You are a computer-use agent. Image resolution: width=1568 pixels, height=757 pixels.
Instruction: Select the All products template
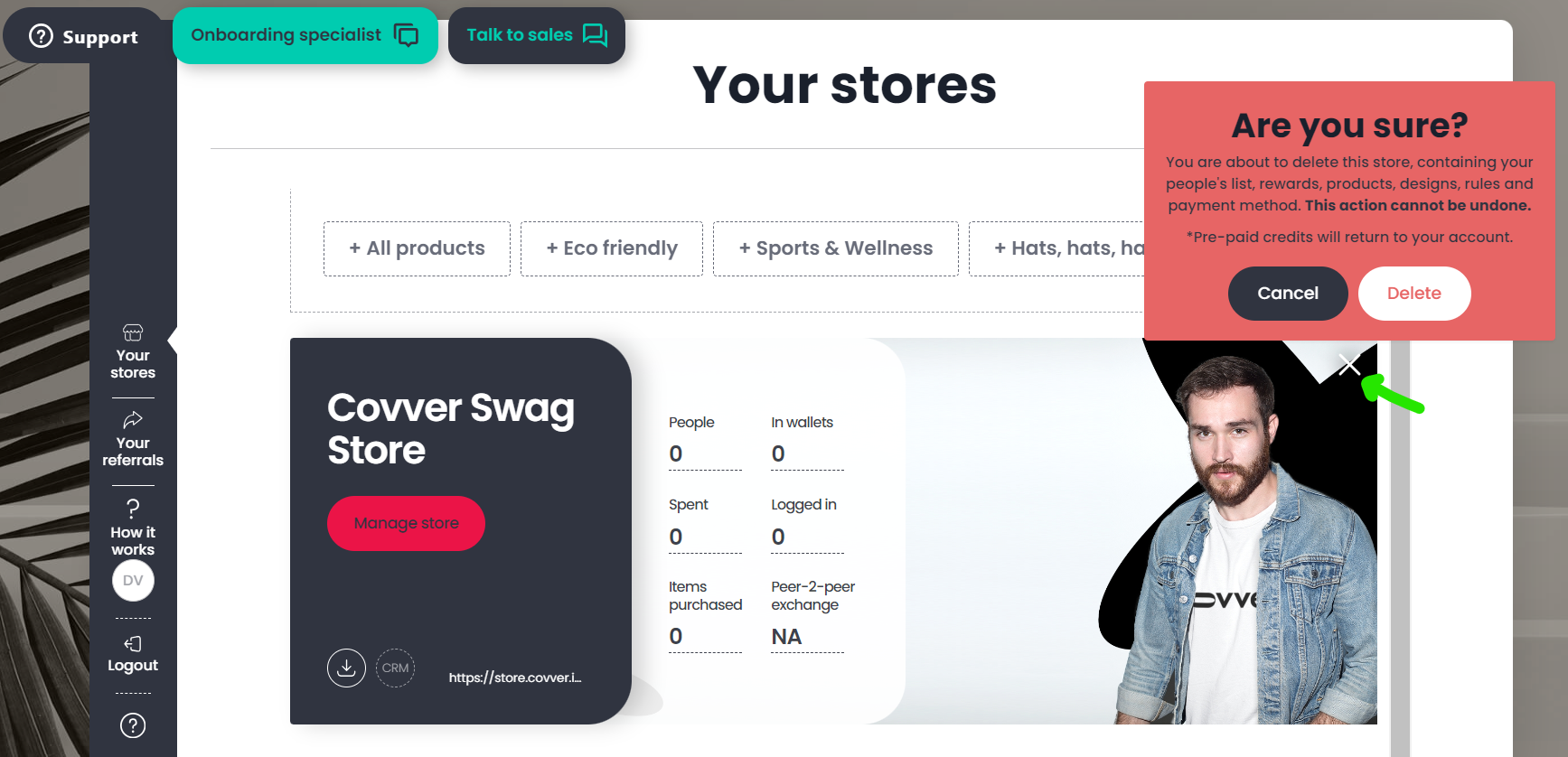click(417, 248)
